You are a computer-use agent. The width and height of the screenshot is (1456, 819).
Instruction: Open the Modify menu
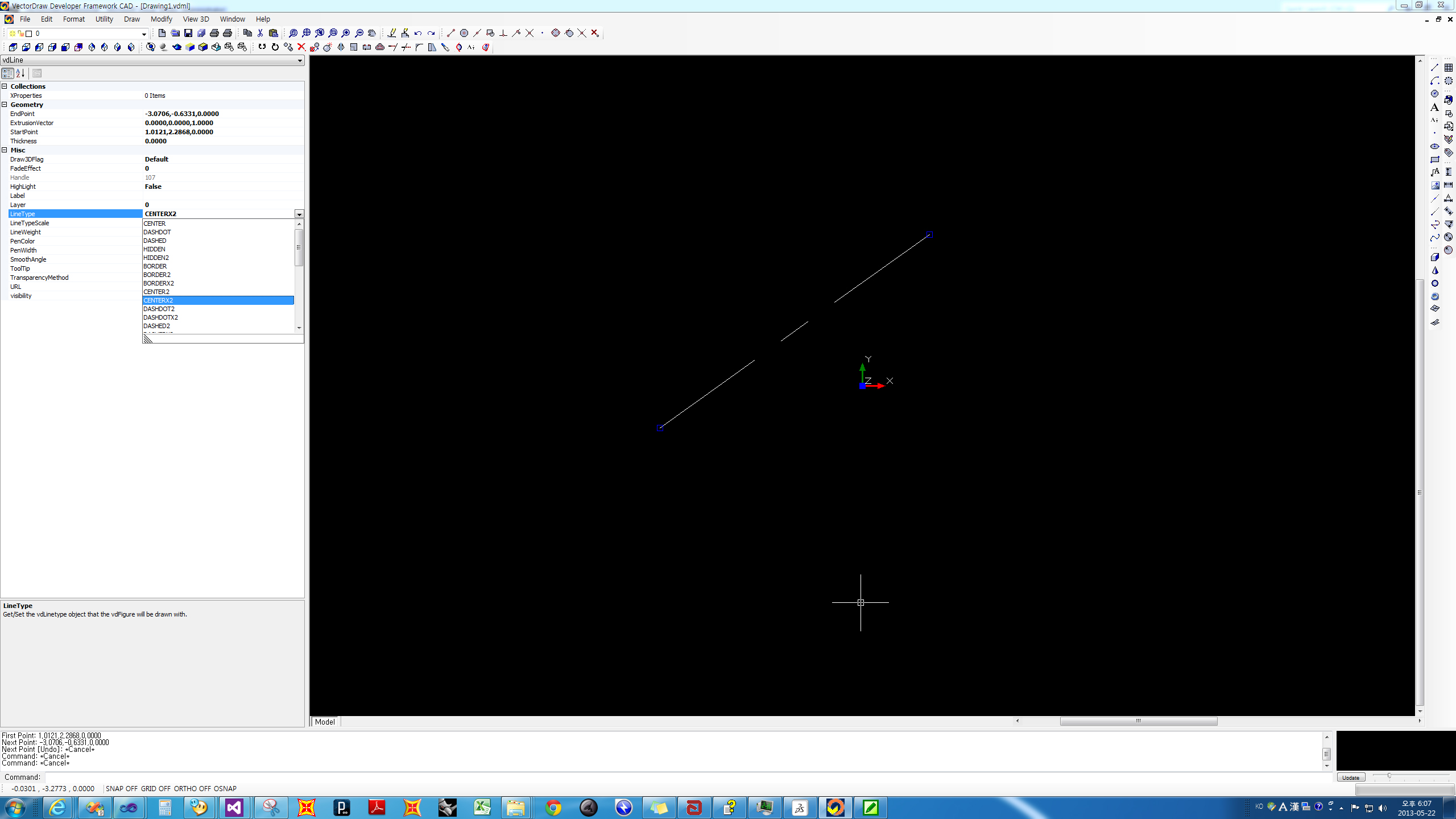(161, 19)
